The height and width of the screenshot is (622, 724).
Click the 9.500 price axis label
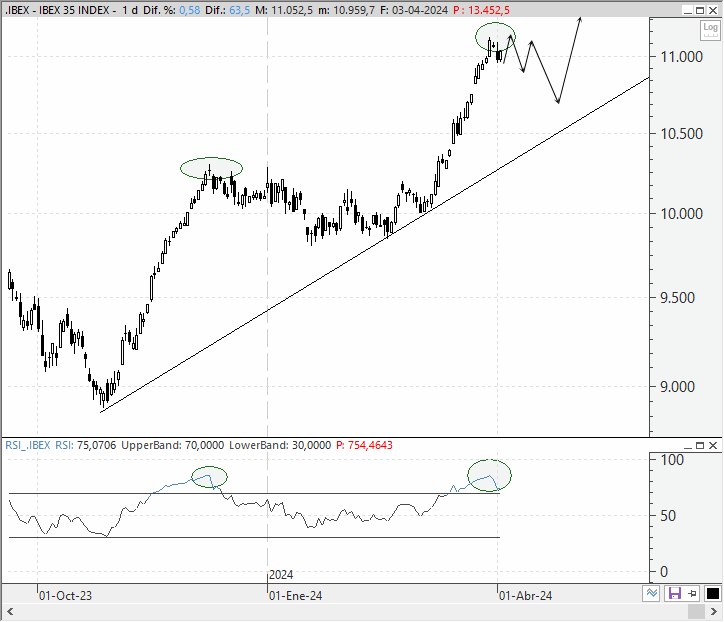[x=677, y=298]
